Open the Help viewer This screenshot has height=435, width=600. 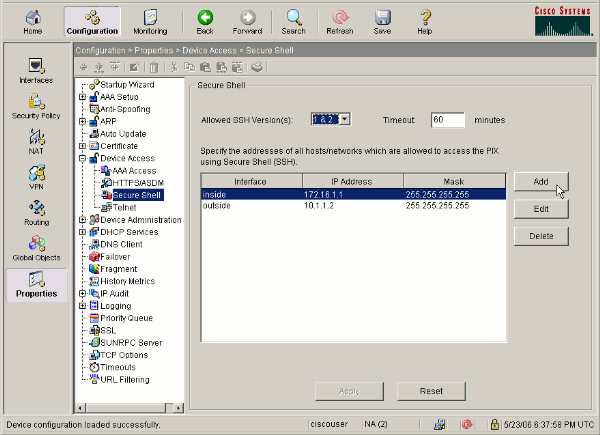425,22
